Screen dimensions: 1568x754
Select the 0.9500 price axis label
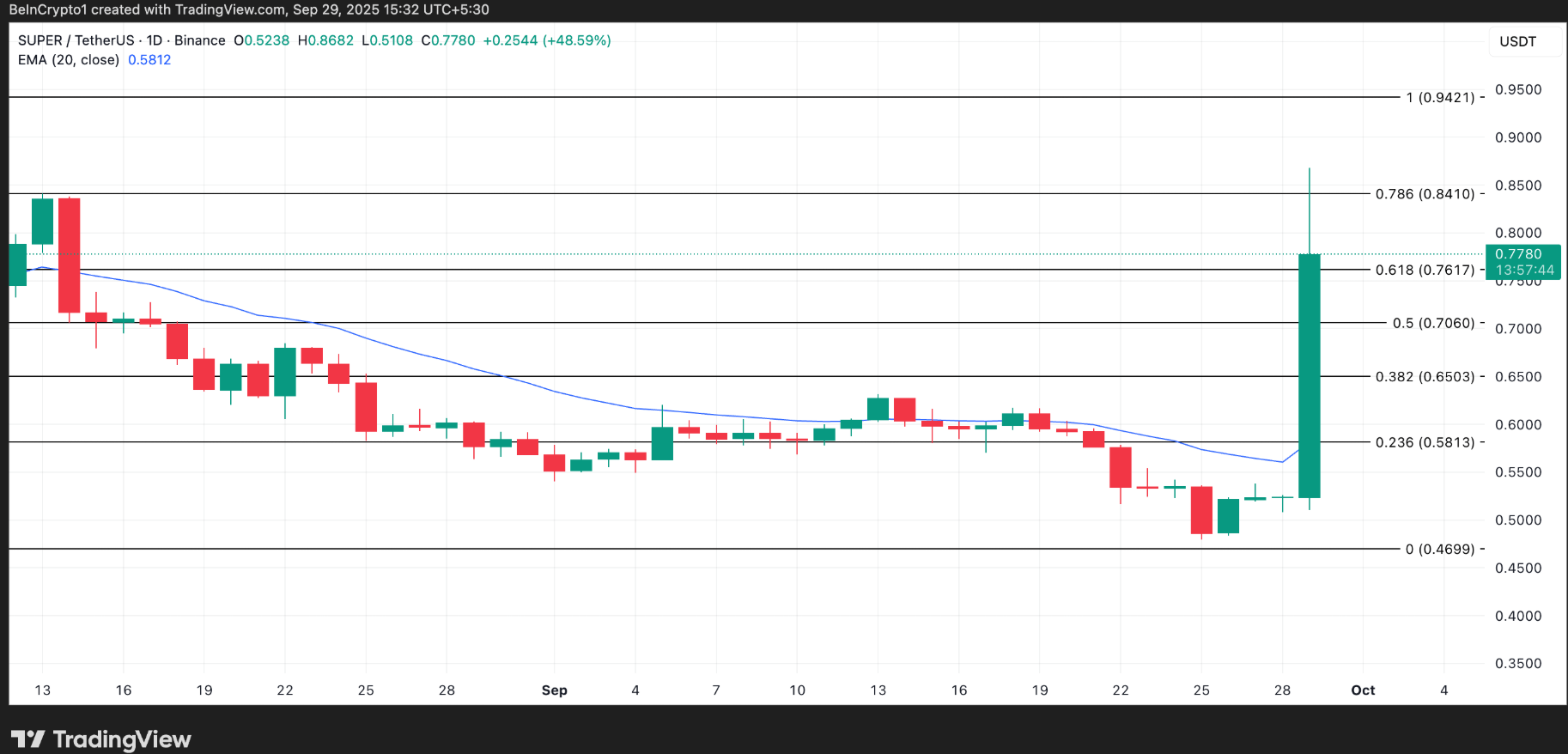click(1518, 90)
